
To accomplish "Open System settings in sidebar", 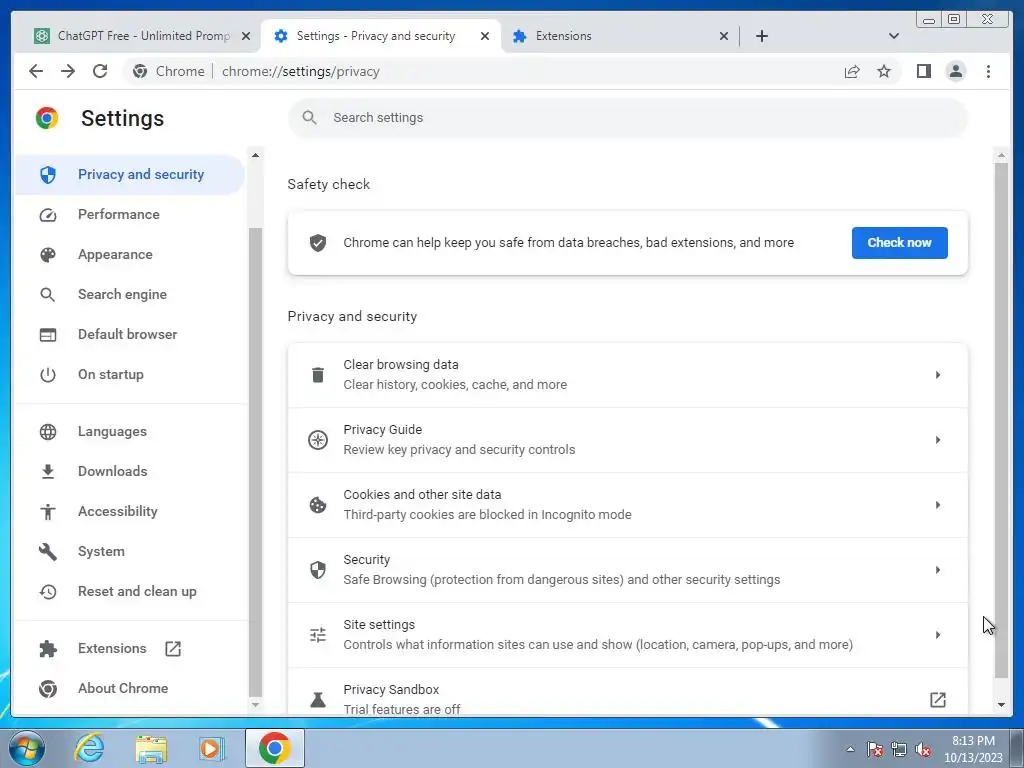I will (129, 551).
